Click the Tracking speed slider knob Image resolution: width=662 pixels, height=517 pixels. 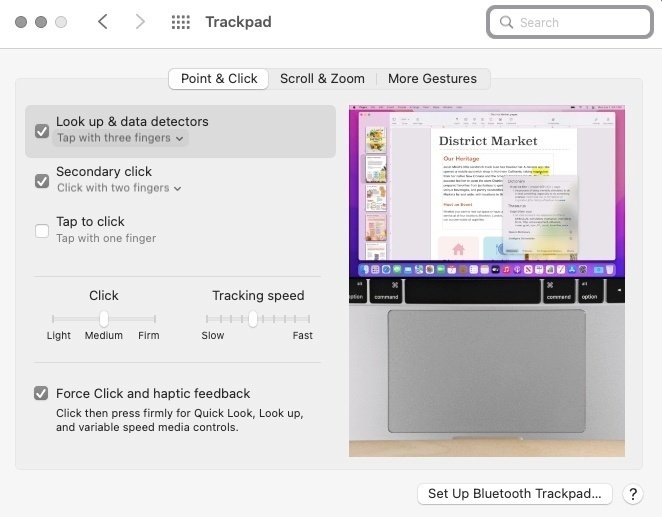253,319
